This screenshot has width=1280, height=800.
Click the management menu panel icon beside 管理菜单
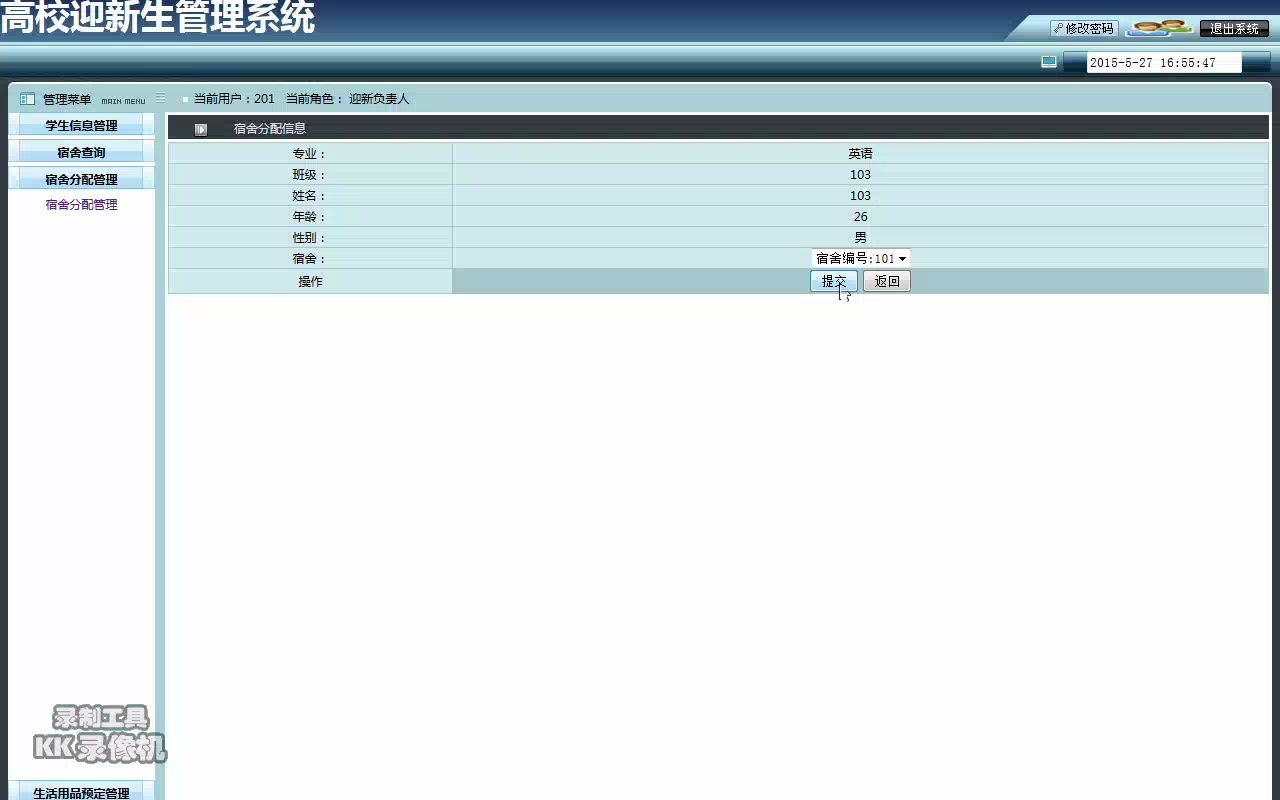click(x=26, y=98)
